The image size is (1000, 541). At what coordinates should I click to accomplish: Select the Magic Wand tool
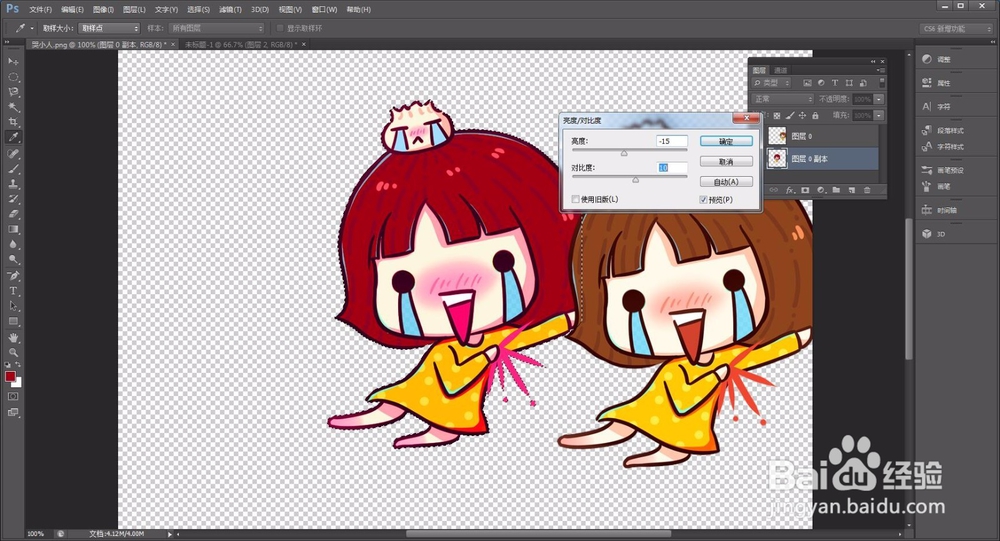coord(13,107)
